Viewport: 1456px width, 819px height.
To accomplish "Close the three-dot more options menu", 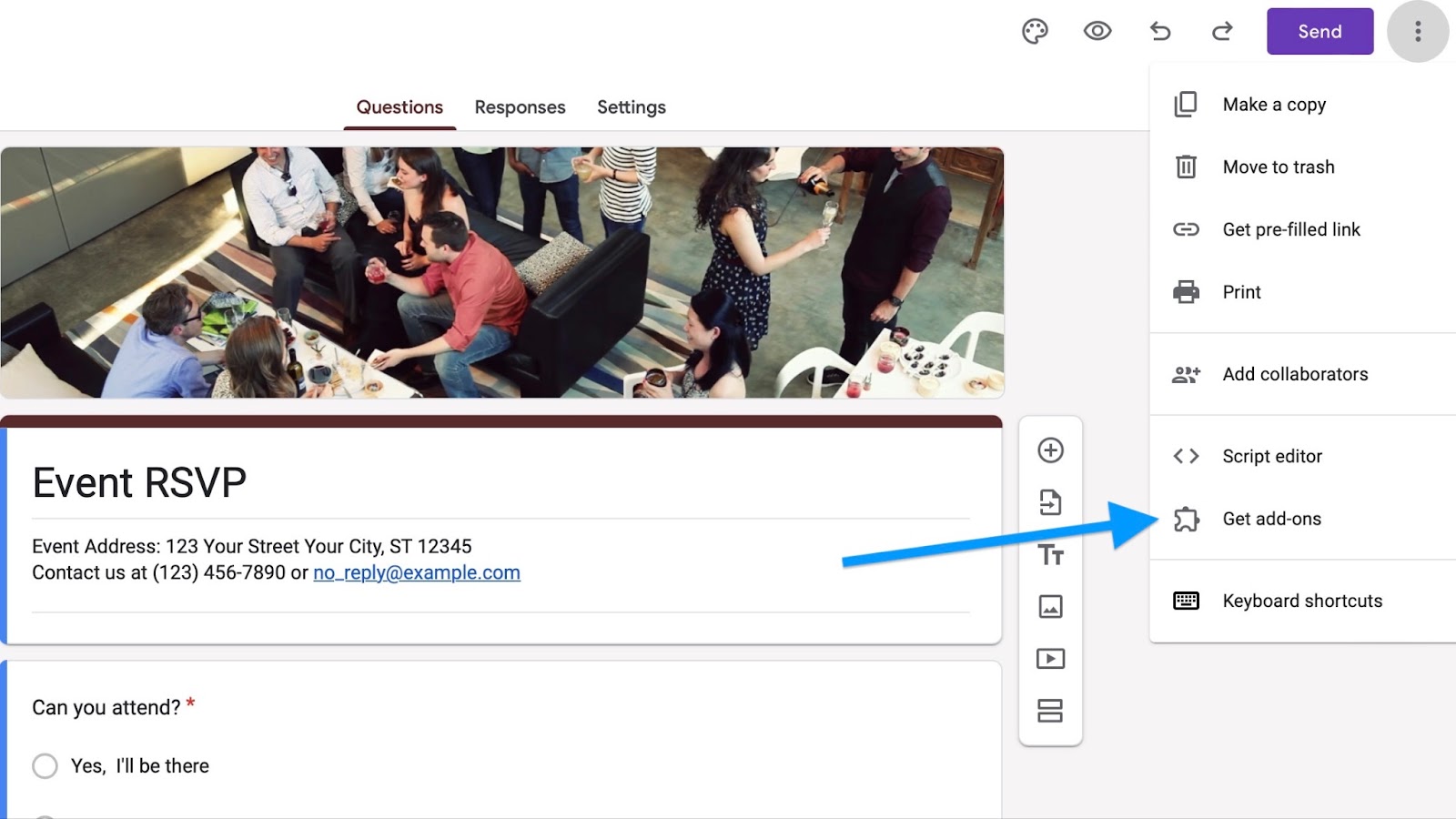I will point(1417,32).
